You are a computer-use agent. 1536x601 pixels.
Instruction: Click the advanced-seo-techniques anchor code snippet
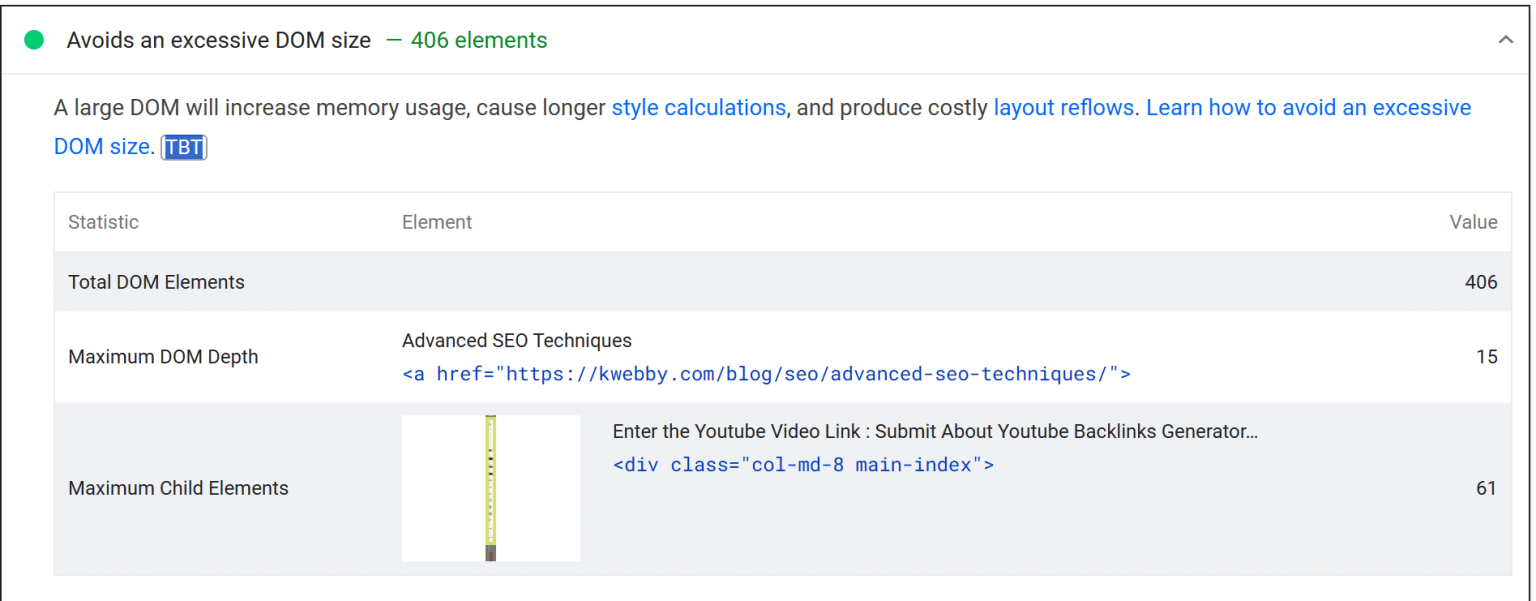coord(766,375)
